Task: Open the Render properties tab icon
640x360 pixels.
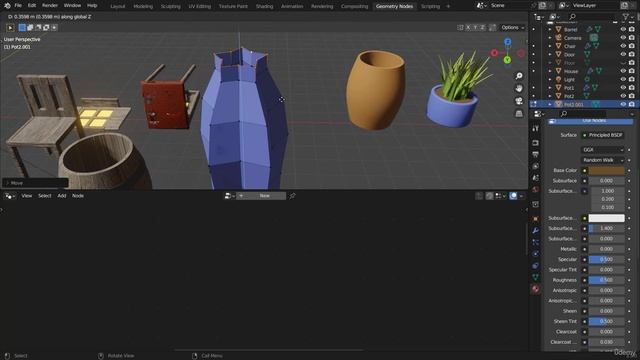Action: (x=536, y=143)
